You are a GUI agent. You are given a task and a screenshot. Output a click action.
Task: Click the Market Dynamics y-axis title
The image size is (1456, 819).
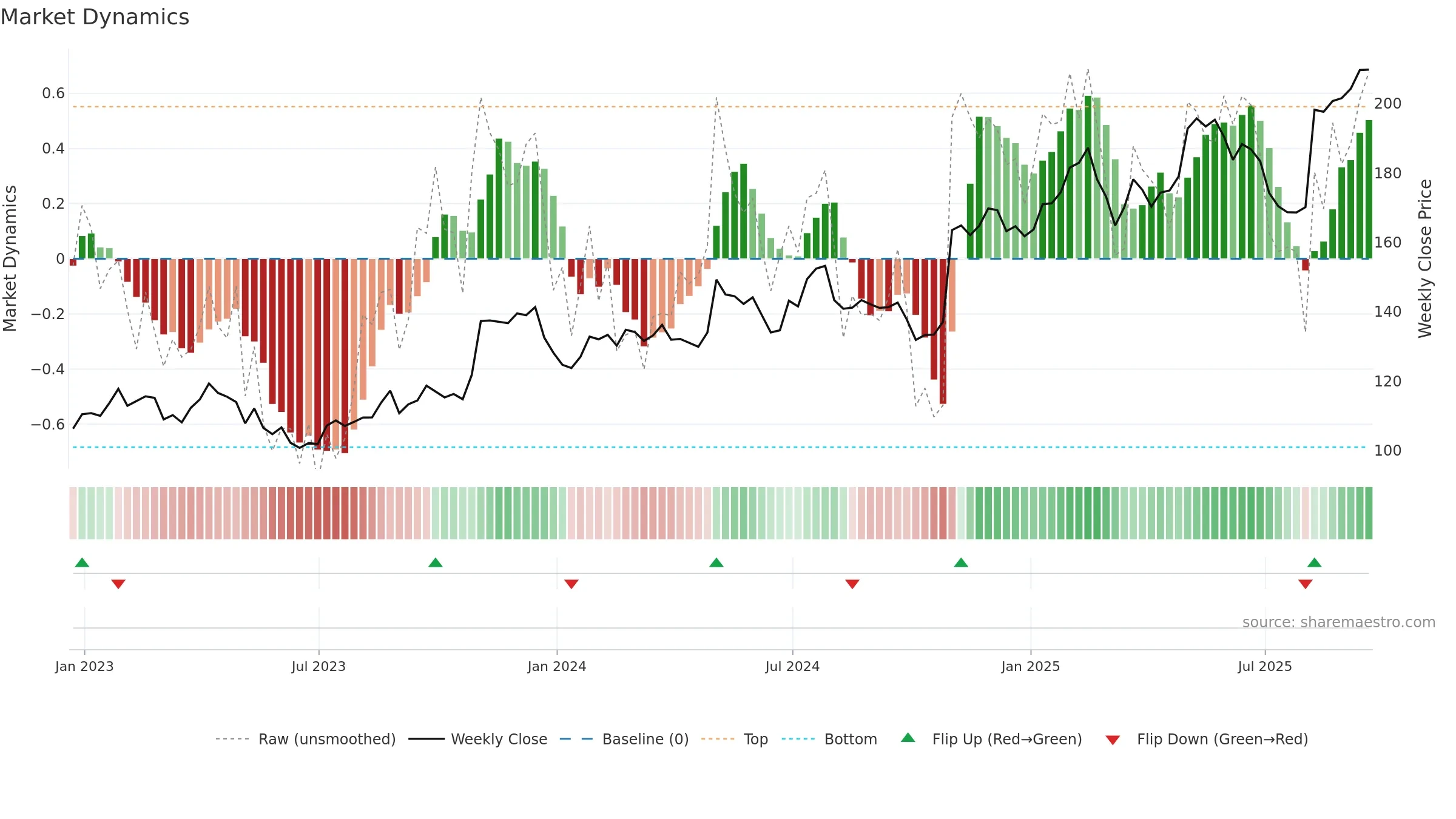click(x=10, y=258)
